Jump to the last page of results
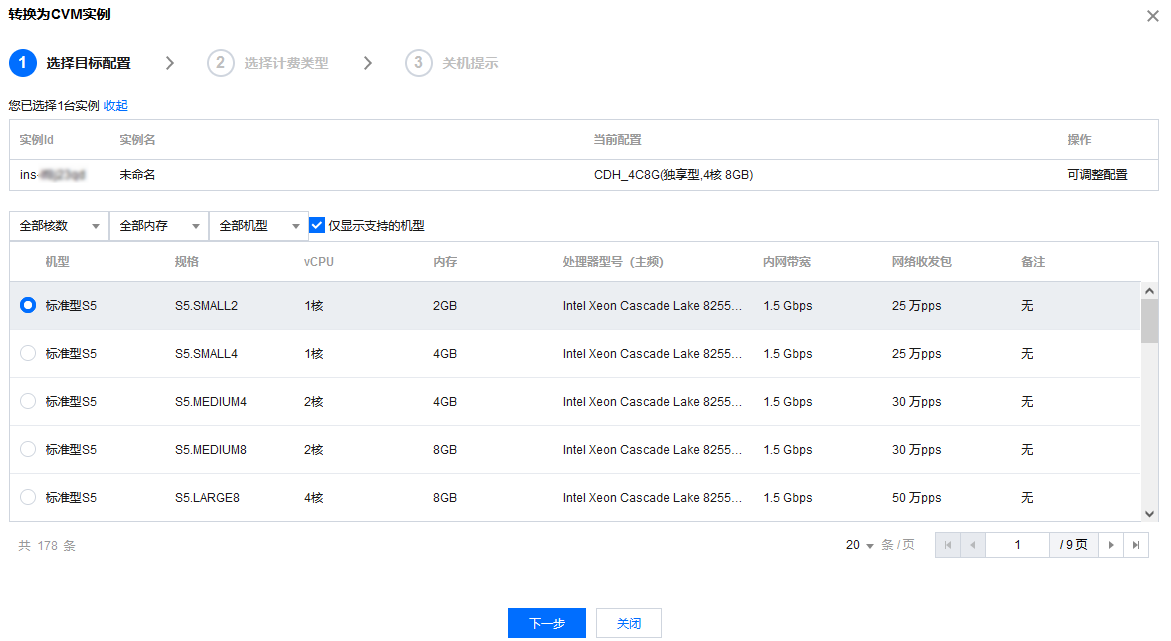Image resolution: width=1171 pixels, height=641 pixels. (1136, 545)
